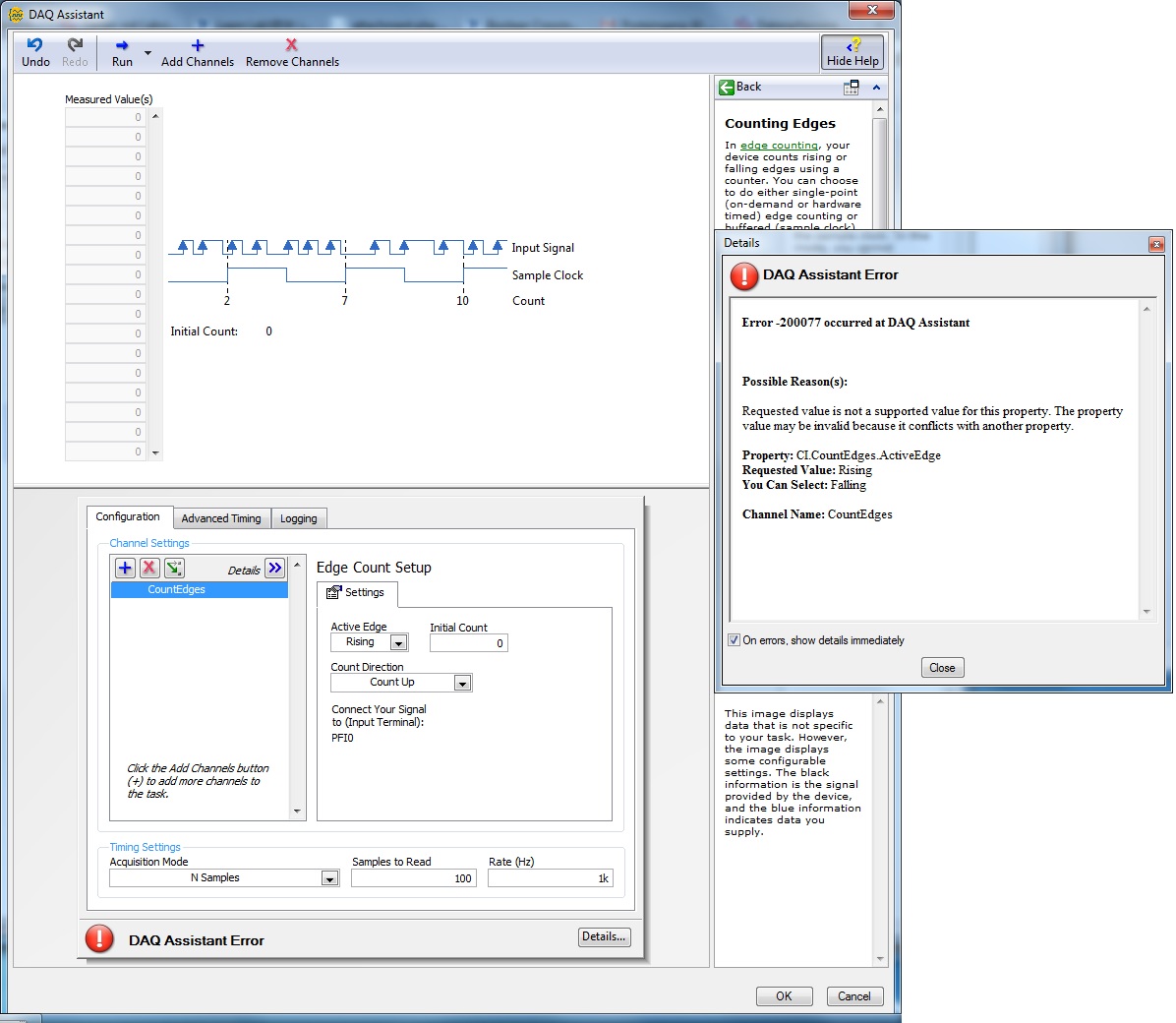This screenshot has height=1023, width=1176.
Task: Click channel list scroll-down arrow
Action: [297, 811]
